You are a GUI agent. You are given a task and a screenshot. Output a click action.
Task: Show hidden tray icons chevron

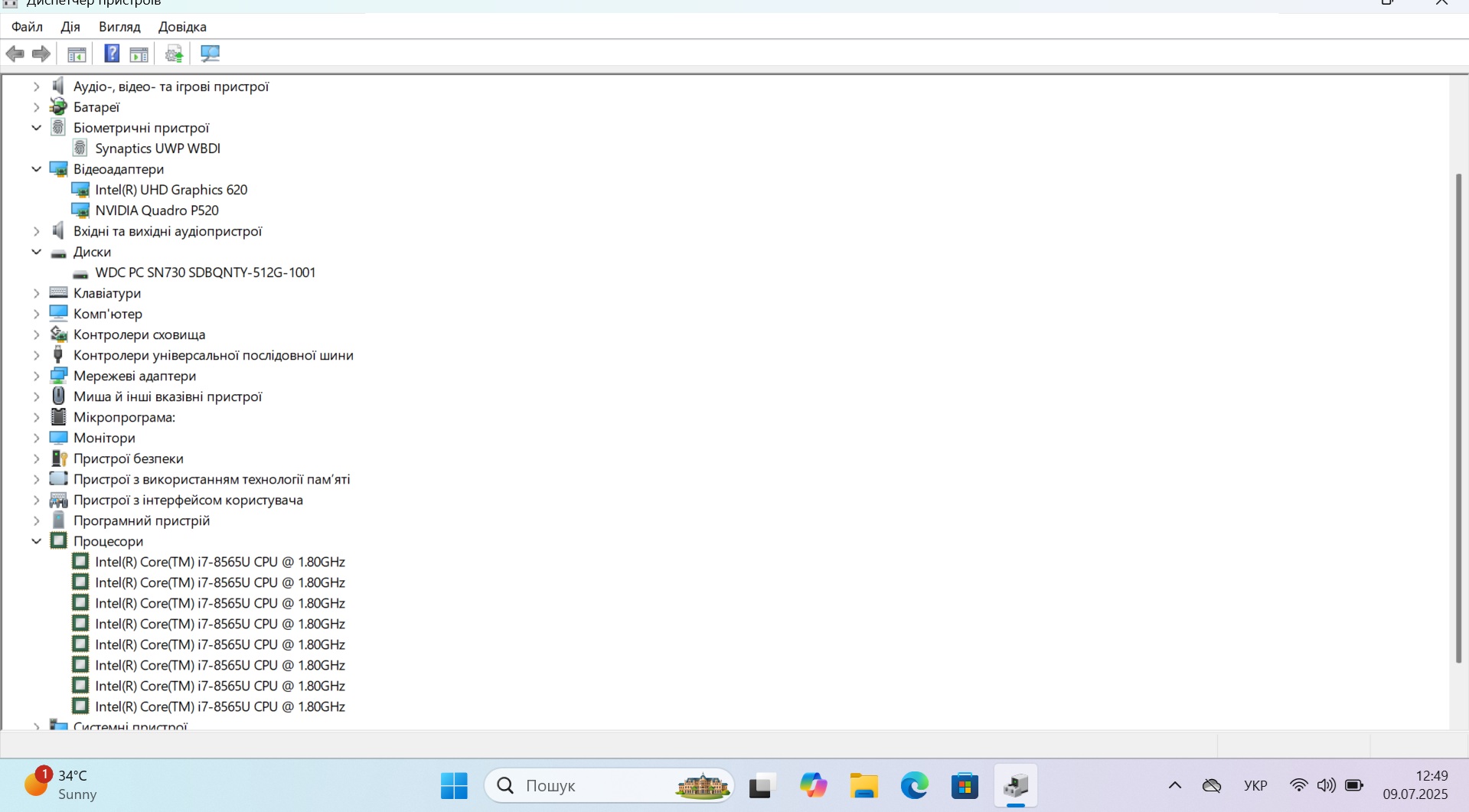pyautogui.click(x=1174, y=785)
